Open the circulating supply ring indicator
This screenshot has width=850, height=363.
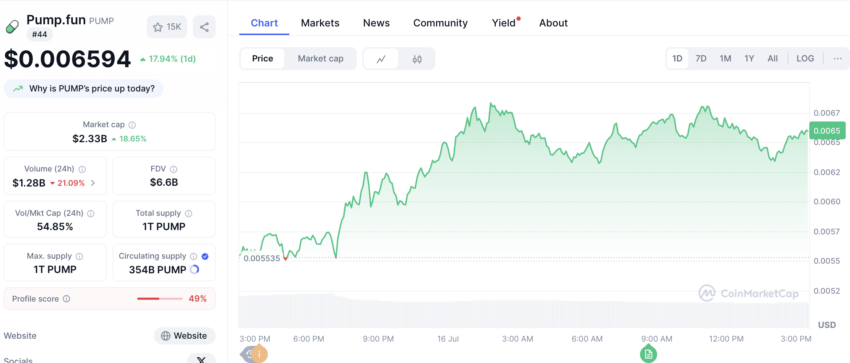pyautogui.click(x=195, y=269)
